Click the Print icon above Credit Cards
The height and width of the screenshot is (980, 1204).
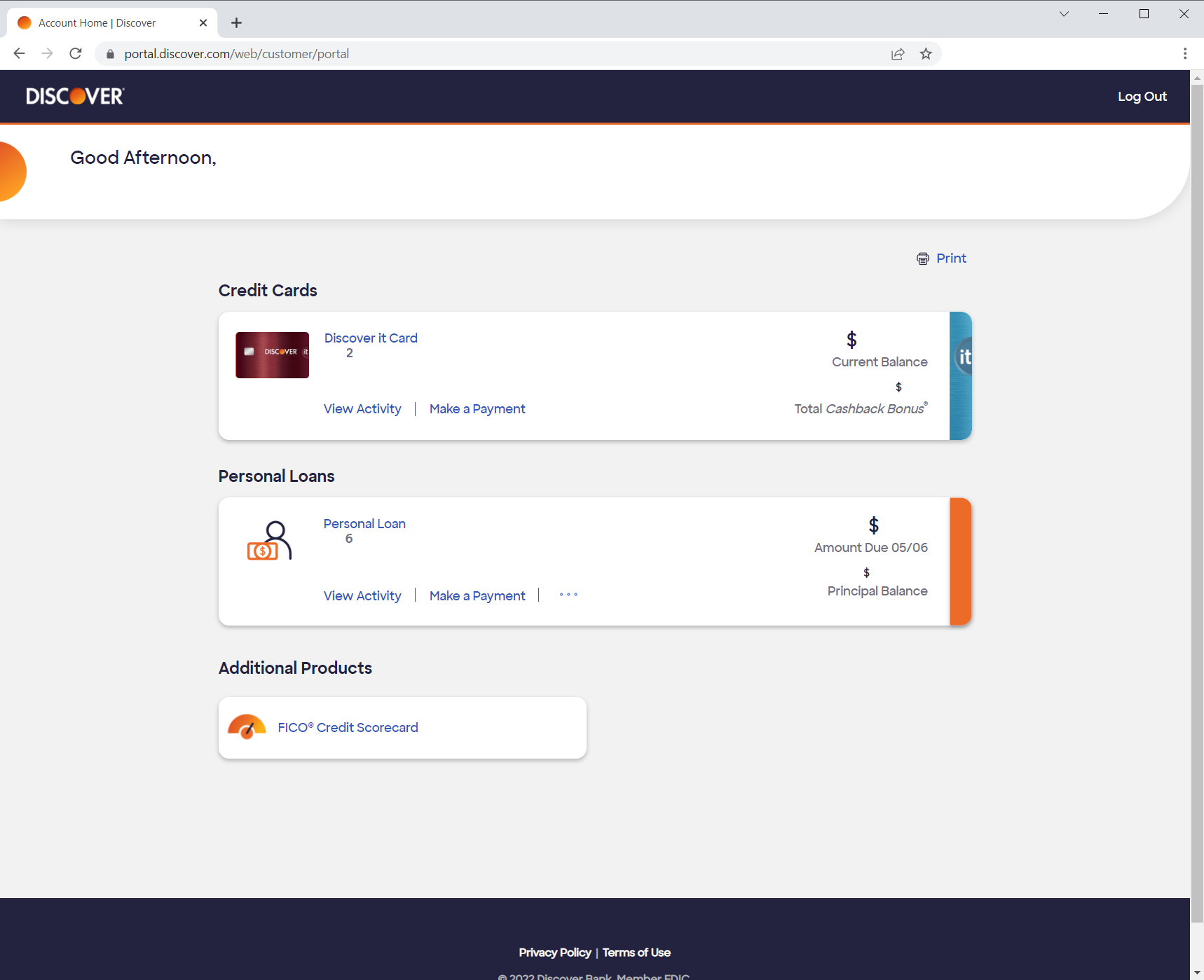click(922, 258)
